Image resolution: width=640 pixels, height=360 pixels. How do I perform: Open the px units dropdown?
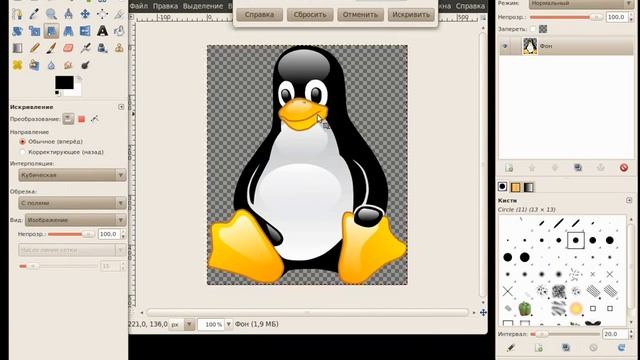[x=182, y=324]
